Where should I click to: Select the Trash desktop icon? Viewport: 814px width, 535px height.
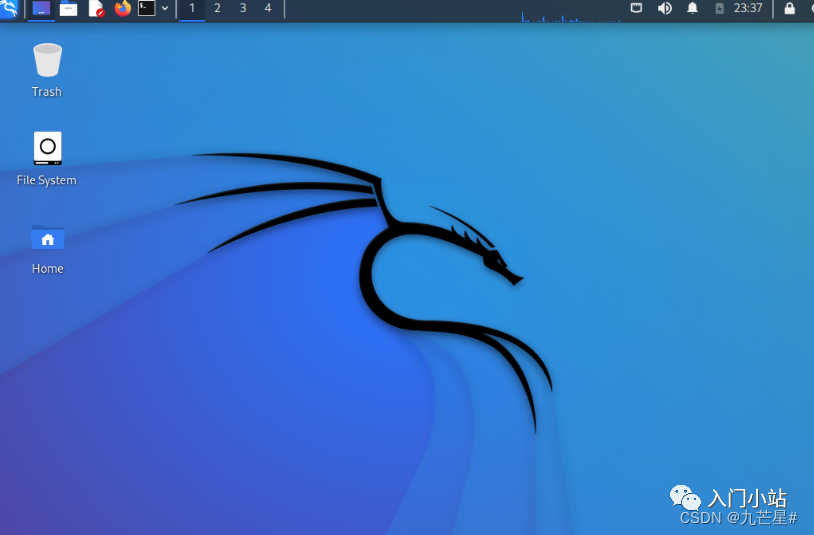point(47,61)
